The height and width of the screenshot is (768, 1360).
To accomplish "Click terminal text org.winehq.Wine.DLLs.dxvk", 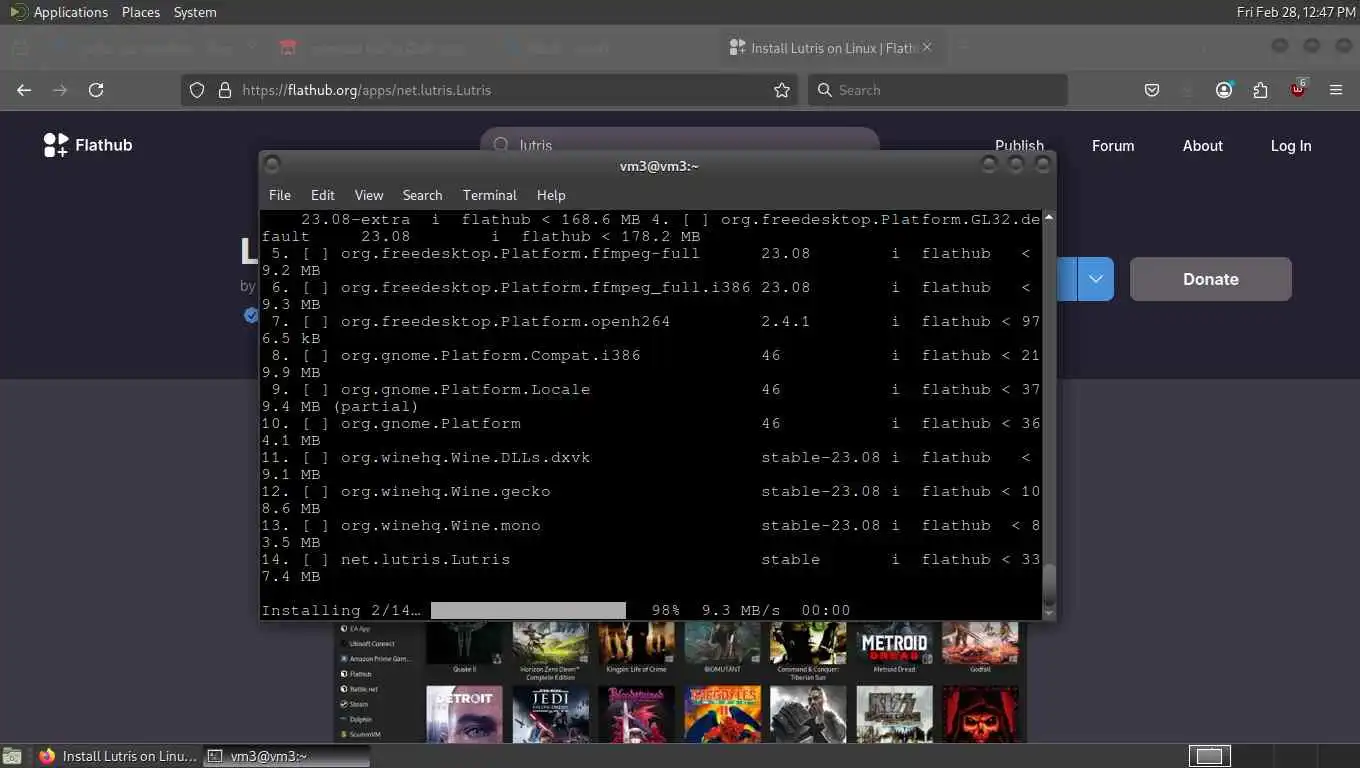I will (465, 458).
